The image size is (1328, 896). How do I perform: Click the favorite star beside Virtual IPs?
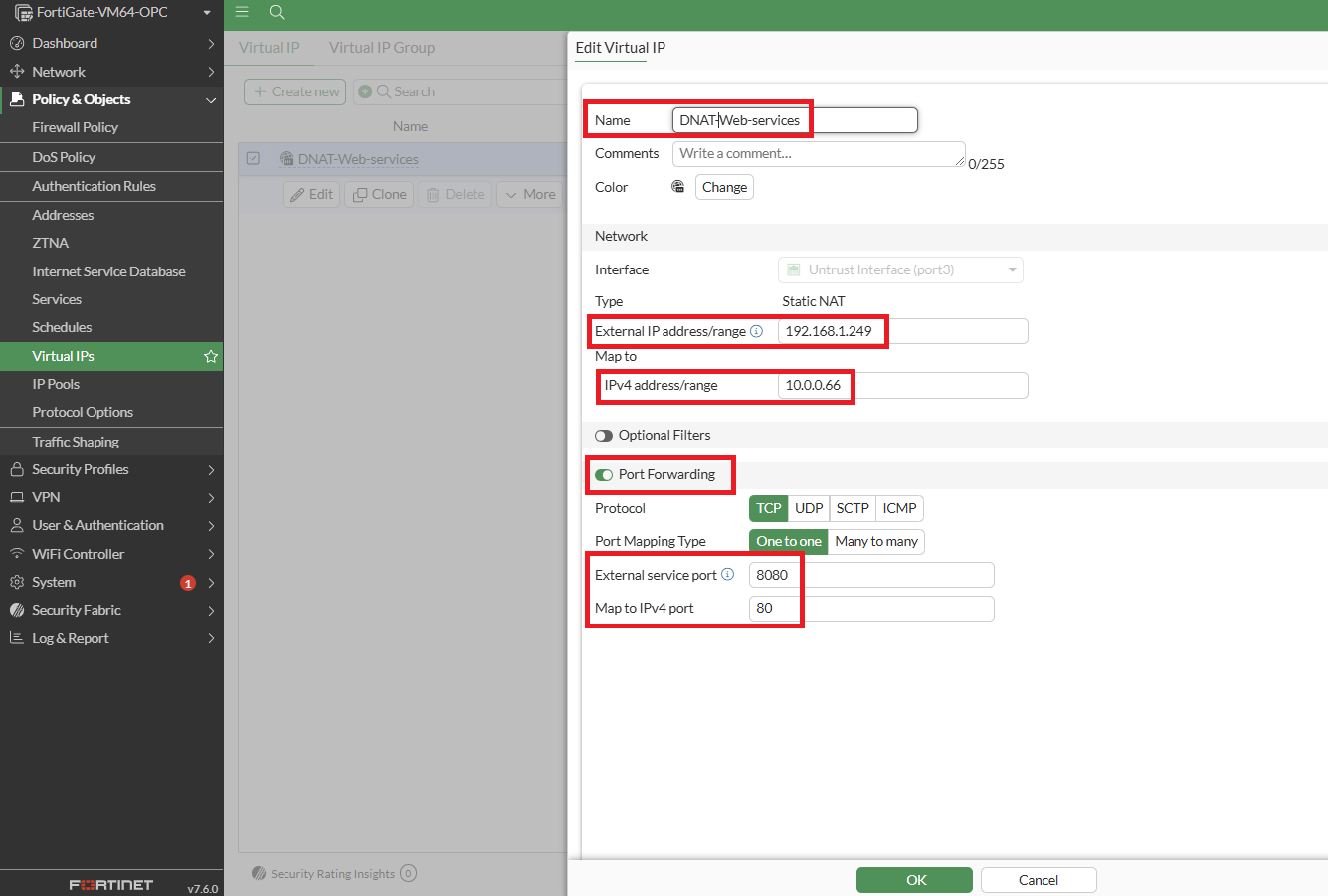(x=211, y=356)
